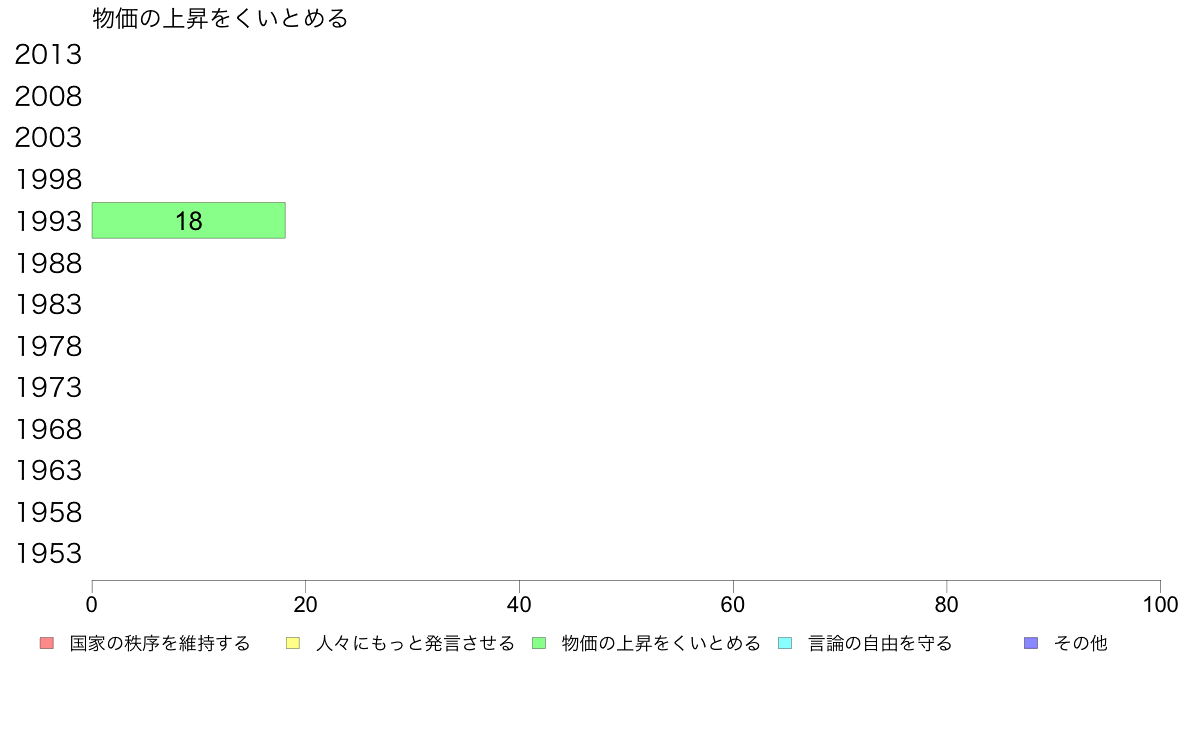The width and height of the screenshot is (1188, 736).
Task: Click the 物価の上昇をくいとめる legend label
Action: point(661,644)
